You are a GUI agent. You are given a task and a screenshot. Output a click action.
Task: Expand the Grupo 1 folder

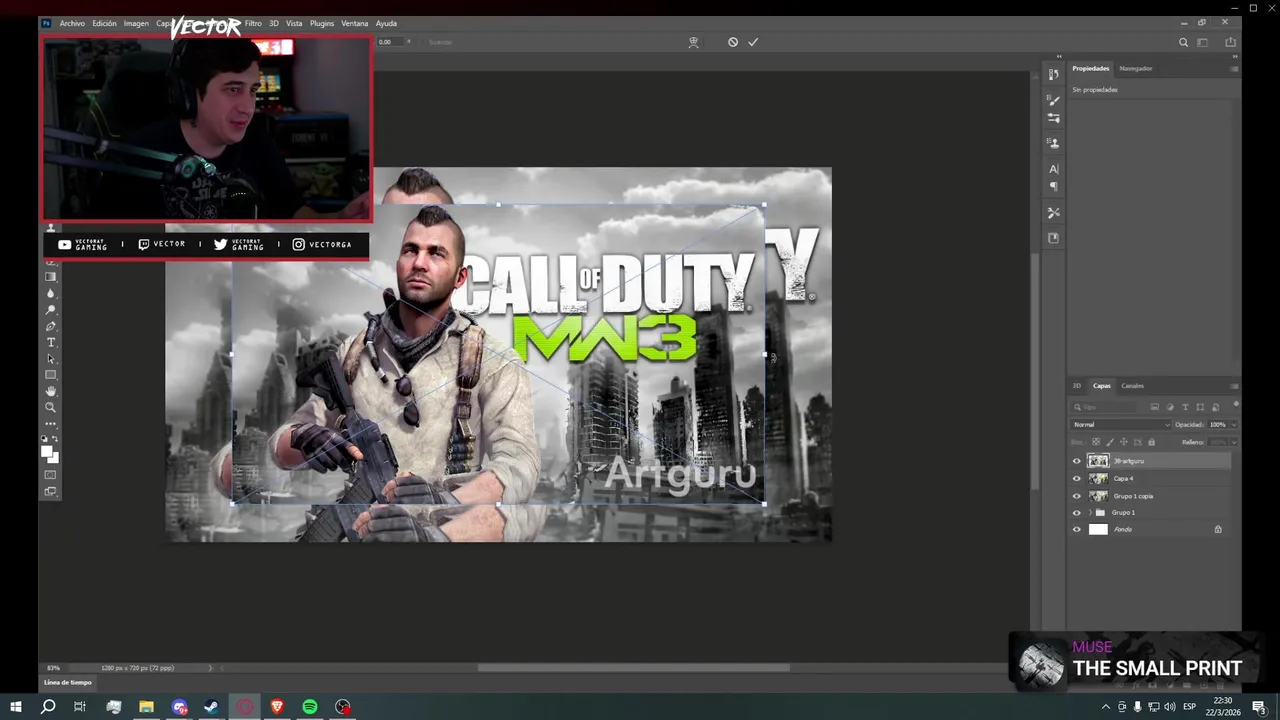[x=1090, y=512]
